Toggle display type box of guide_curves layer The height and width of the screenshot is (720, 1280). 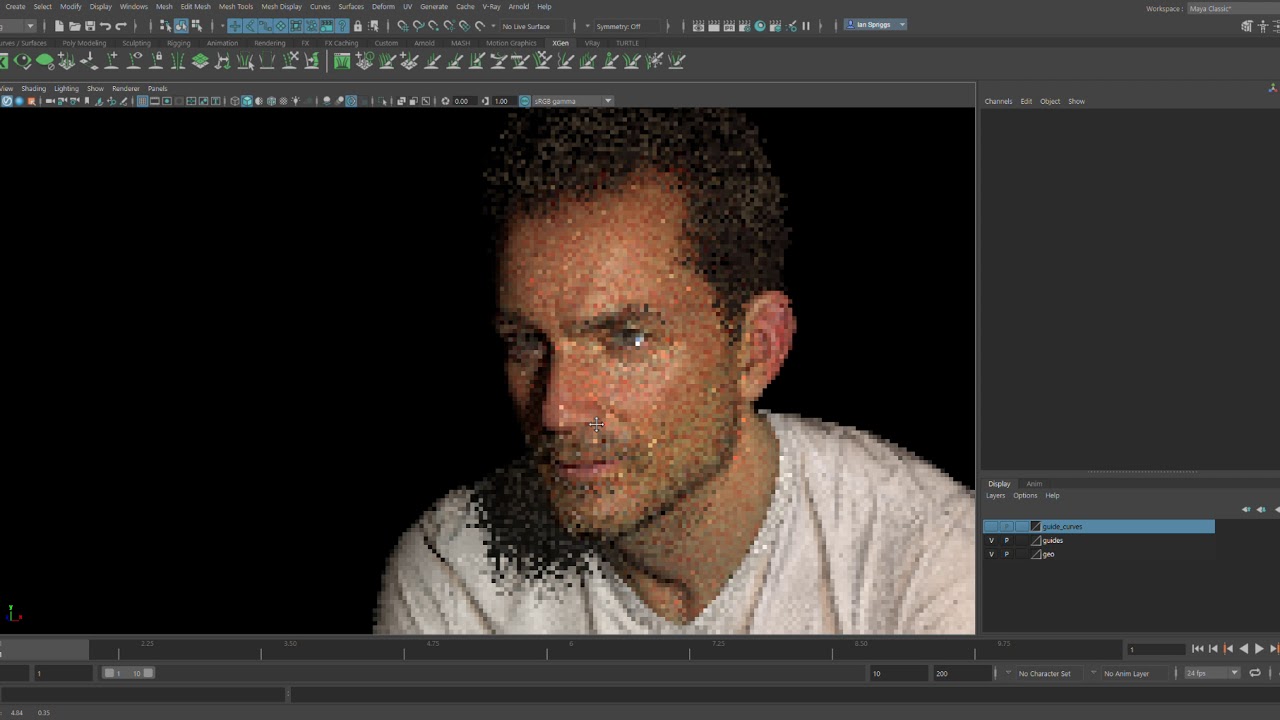[x=1021, y=526]
